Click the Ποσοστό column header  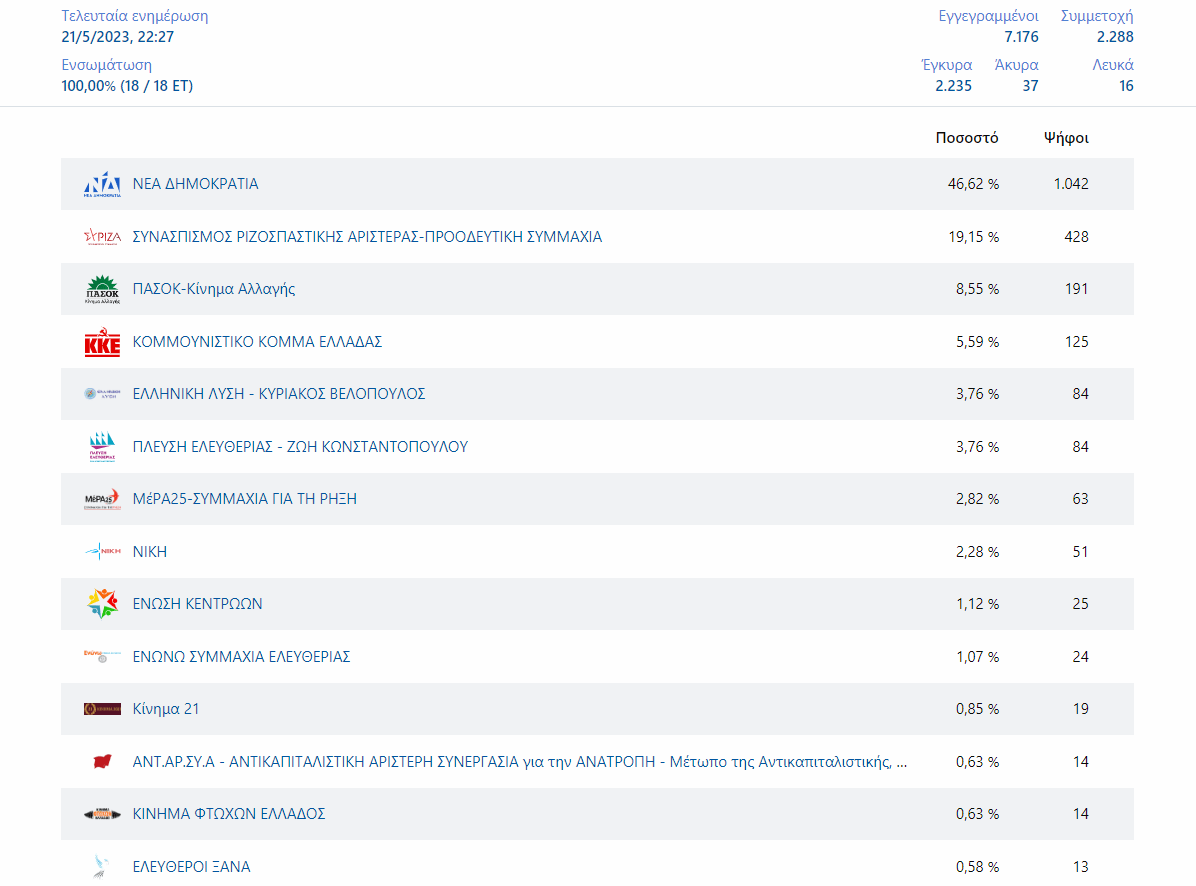[966, 138]
